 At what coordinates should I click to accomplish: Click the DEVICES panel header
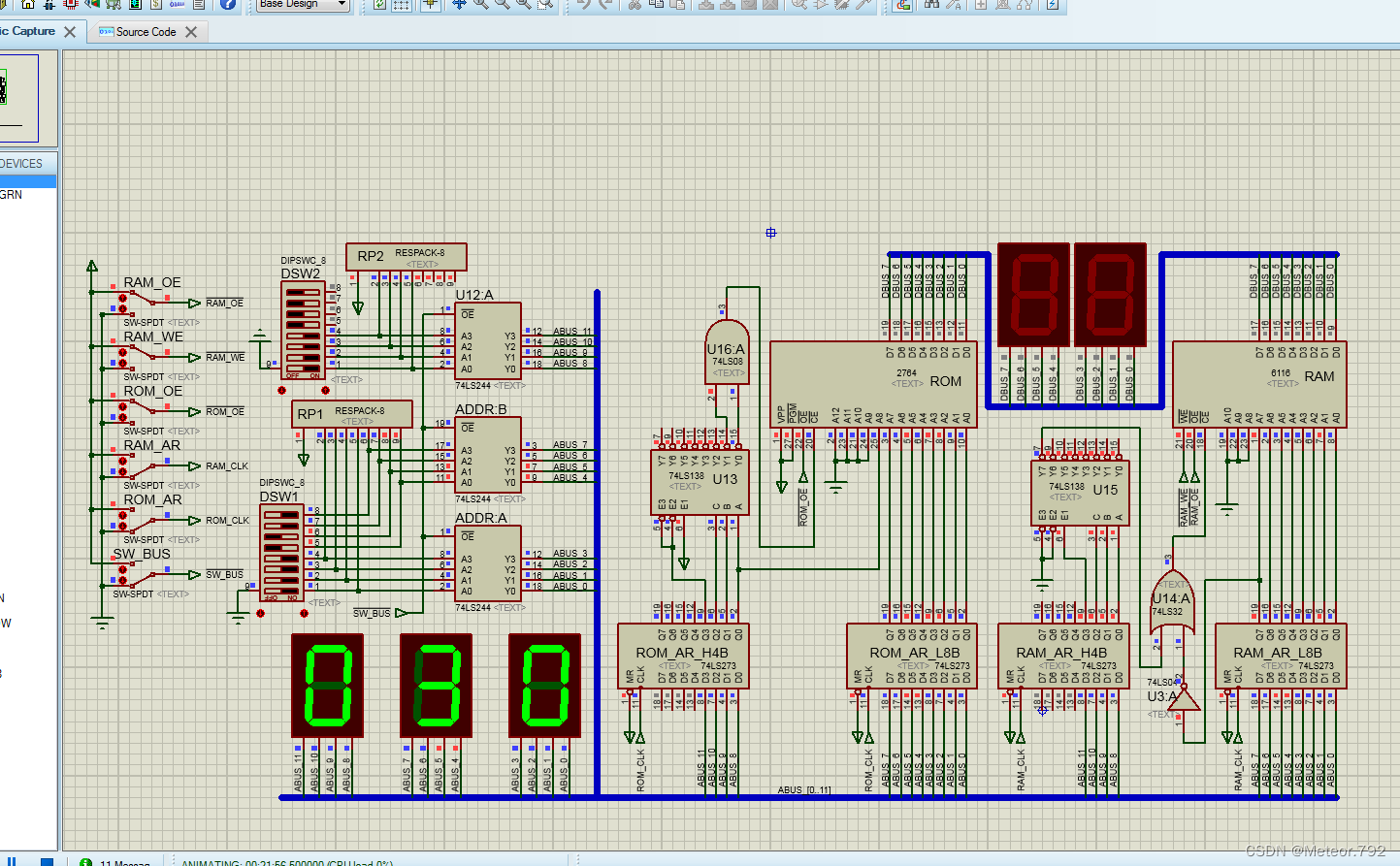[x=27, y=163]
